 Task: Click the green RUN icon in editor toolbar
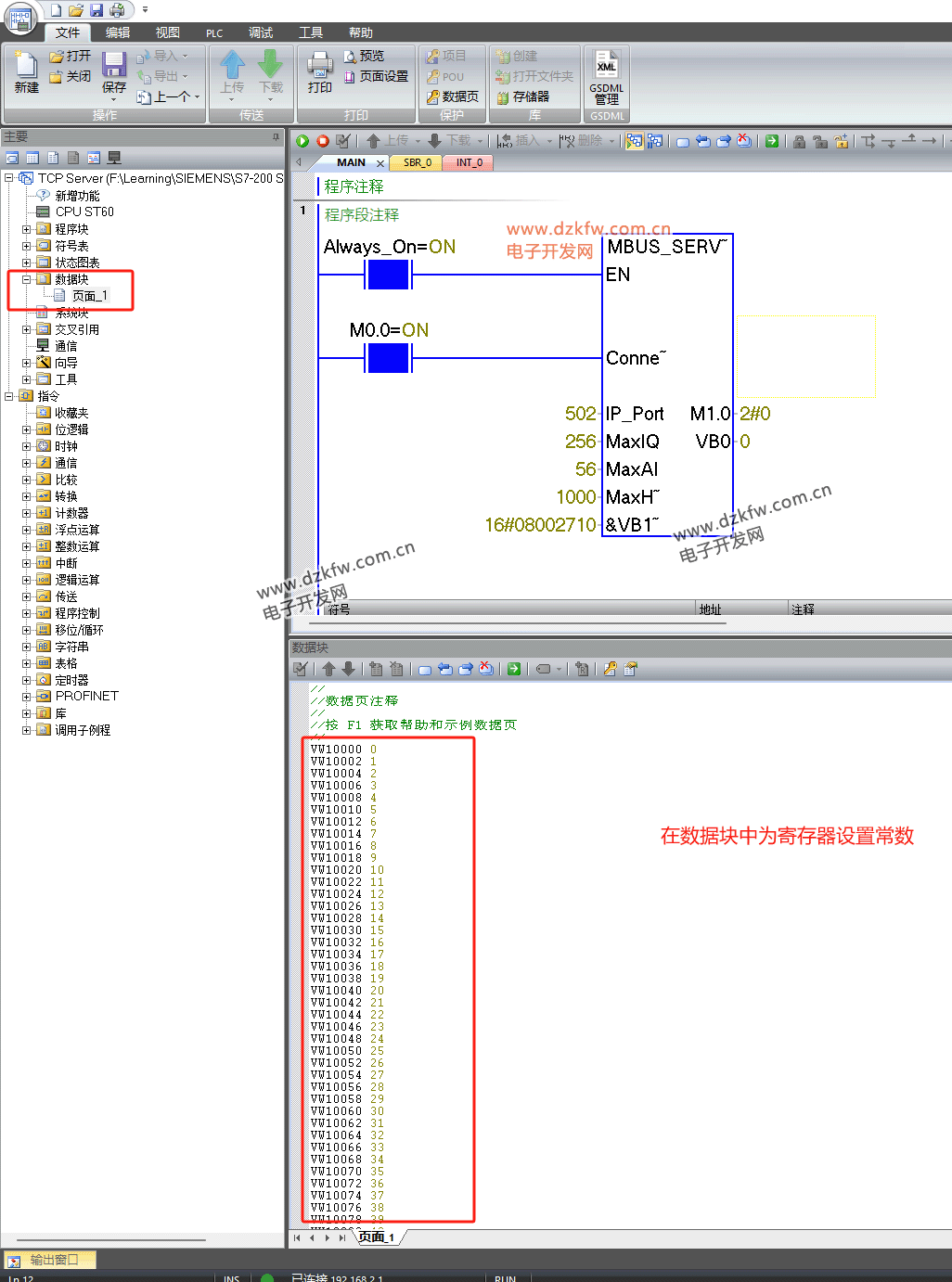[302, 141]
